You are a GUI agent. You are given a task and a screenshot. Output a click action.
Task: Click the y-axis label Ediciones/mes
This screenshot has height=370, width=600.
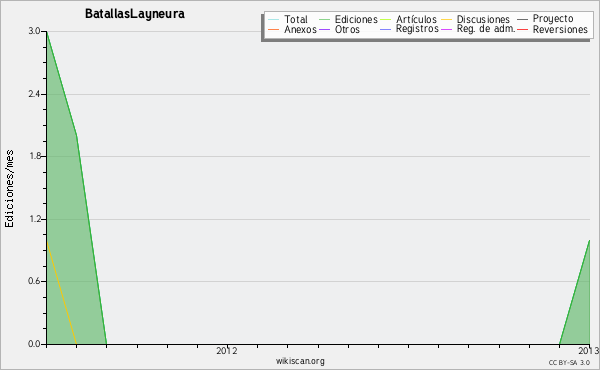point(9,189)
